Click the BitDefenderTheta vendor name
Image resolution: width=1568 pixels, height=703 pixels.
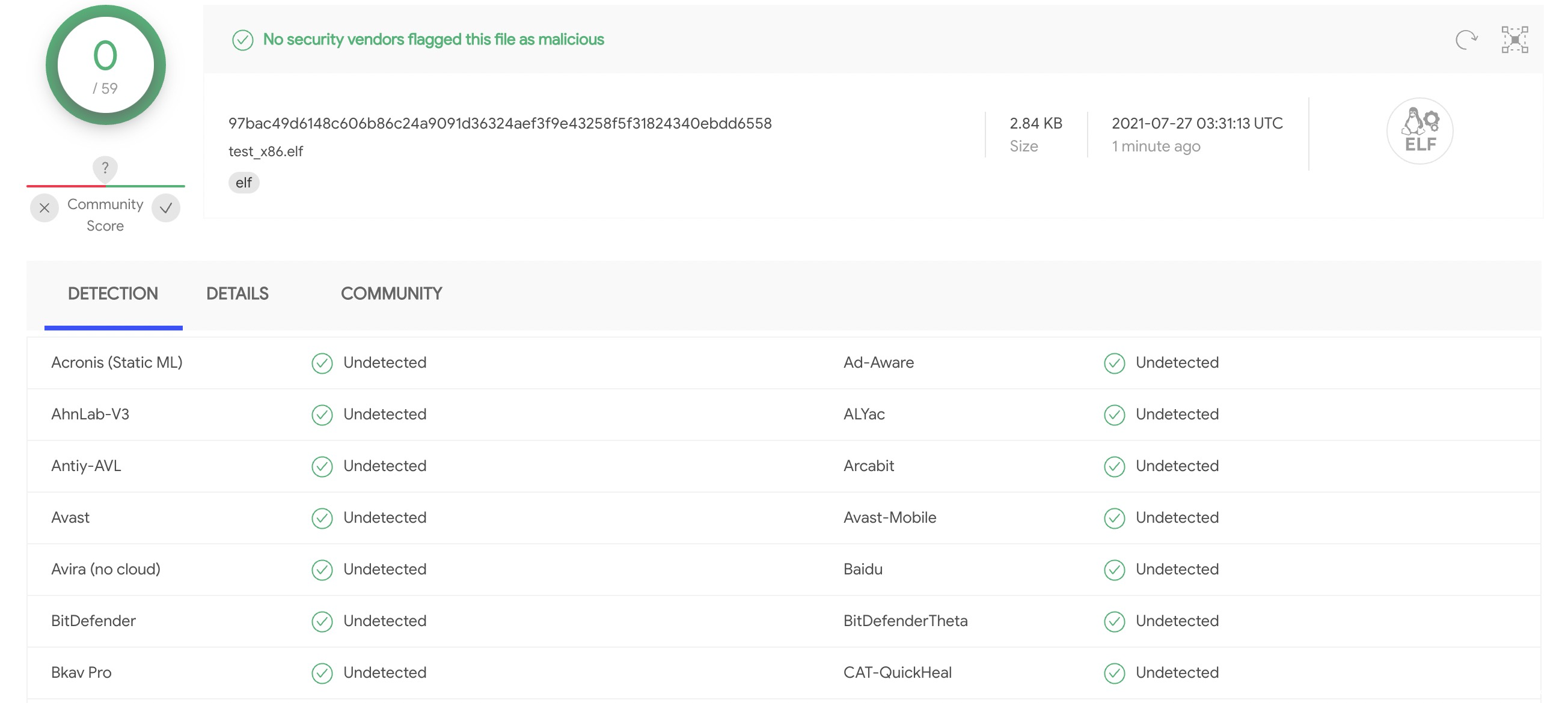[905, 621]
